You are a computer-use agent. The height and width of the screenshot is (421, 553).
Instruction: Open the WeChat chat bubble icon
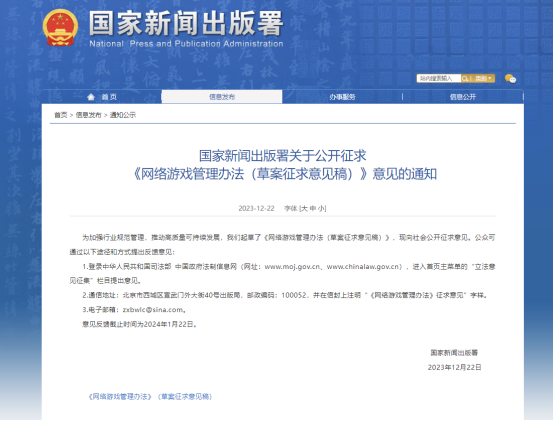(x=510, y=78)
